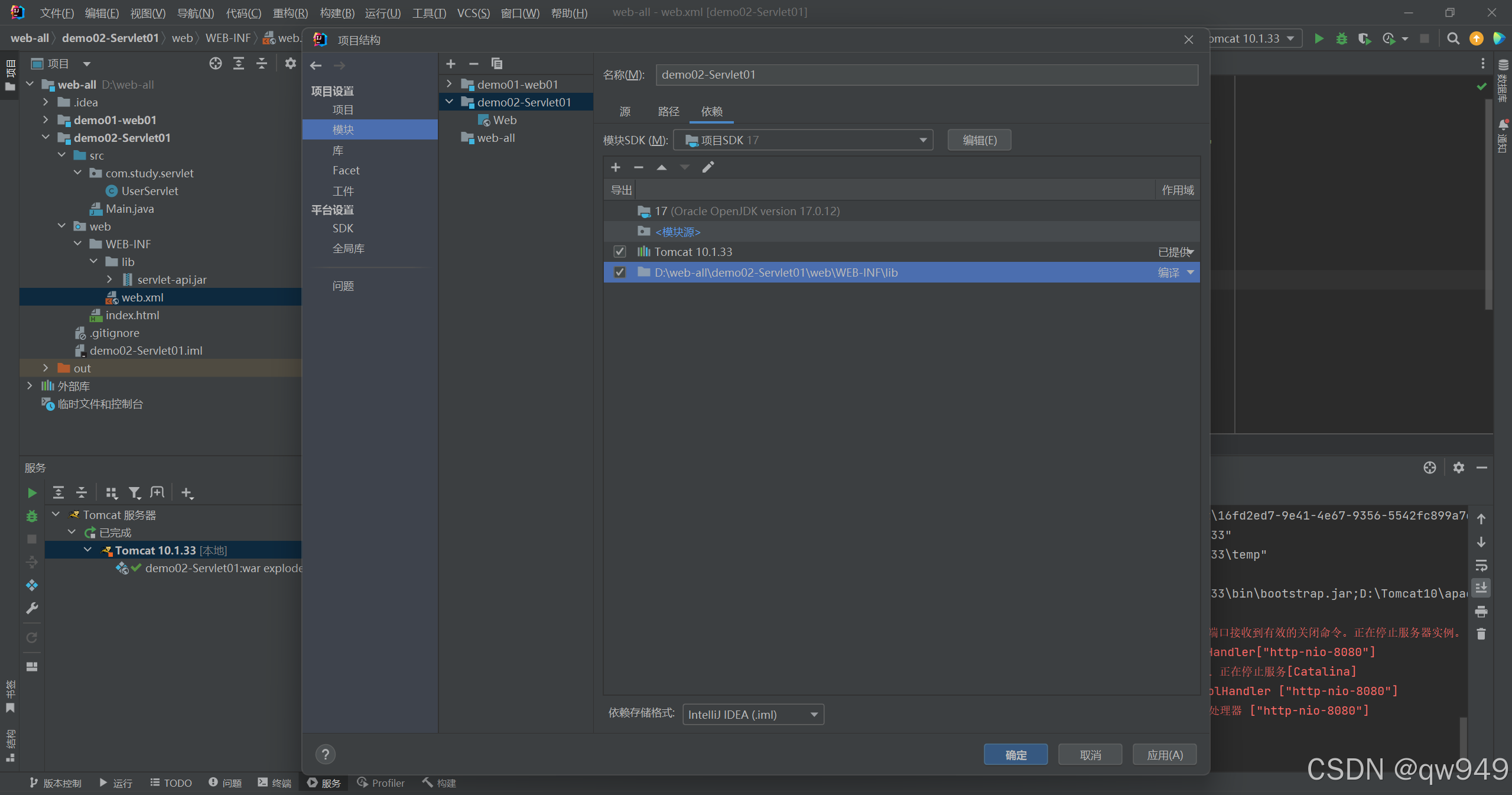The width and height of the screenshot is (1512, 795).
Task: Collapse the demo02-Servlet01 node in the module tree
Action: click(x=450, y=102)
